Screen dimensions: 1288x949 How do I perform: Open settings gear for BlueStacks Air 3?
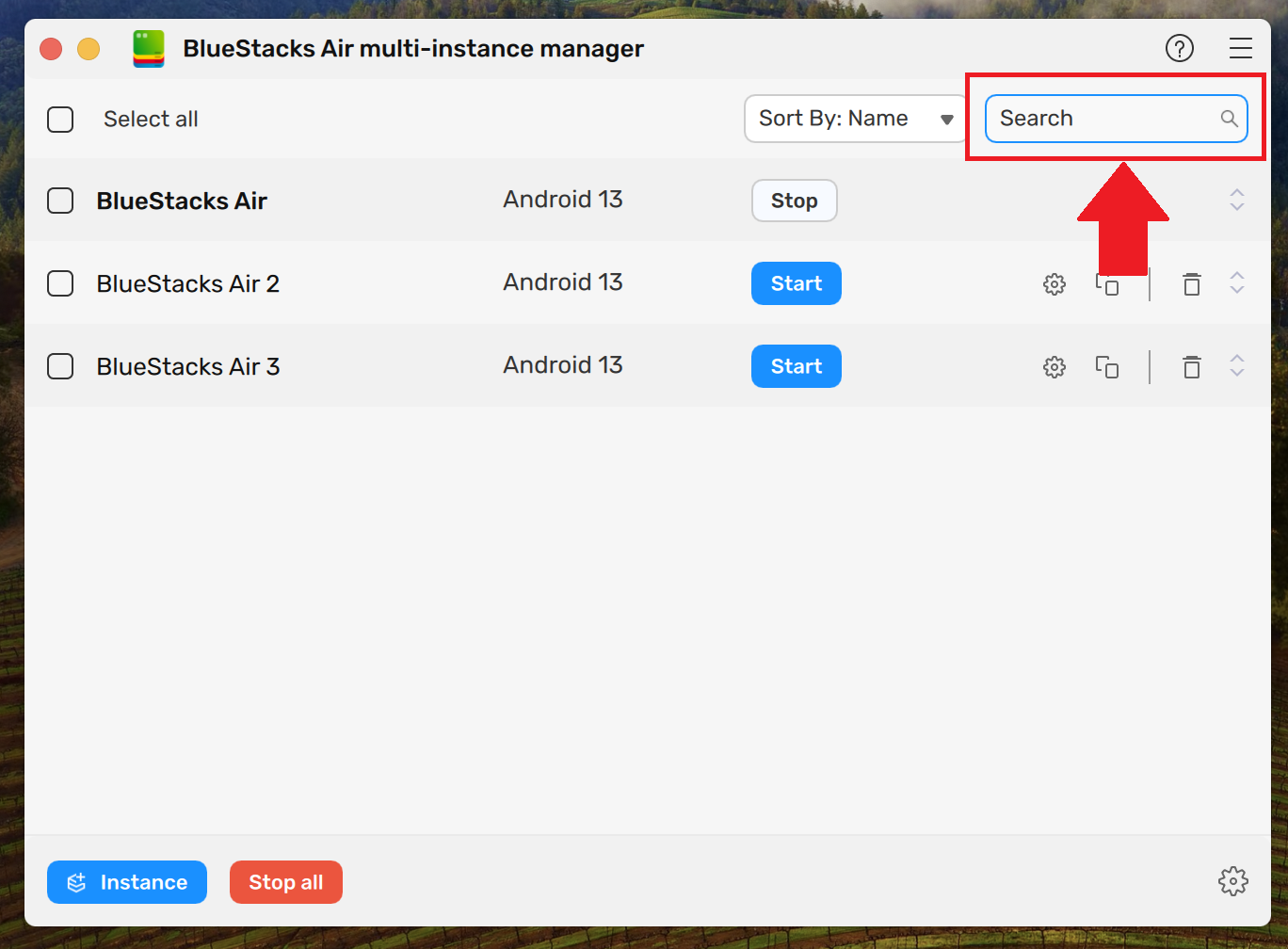tap(1055, 366)
